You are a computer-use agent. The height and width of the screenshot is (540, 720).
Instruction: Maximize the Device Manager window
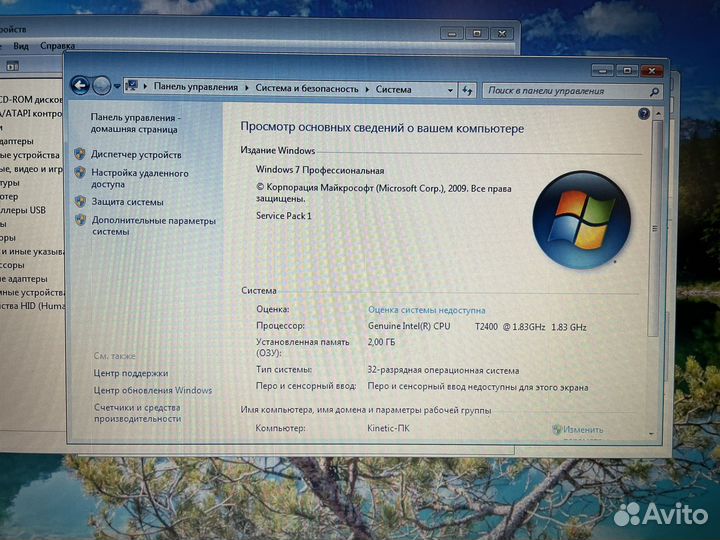477,34
